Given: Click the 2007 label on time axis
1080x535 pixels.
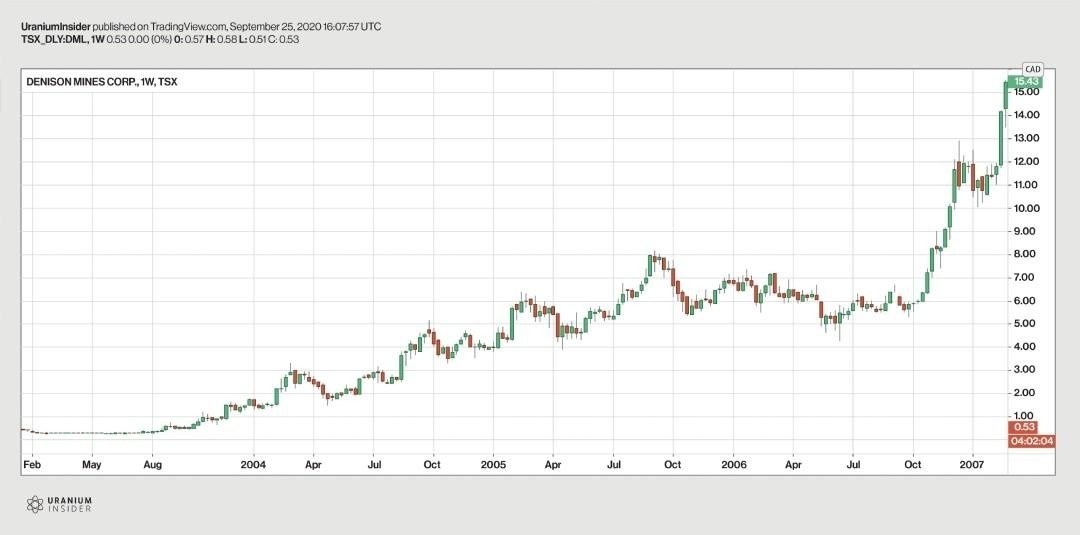Looking at the screenshot, I should [x=973, y=465].
